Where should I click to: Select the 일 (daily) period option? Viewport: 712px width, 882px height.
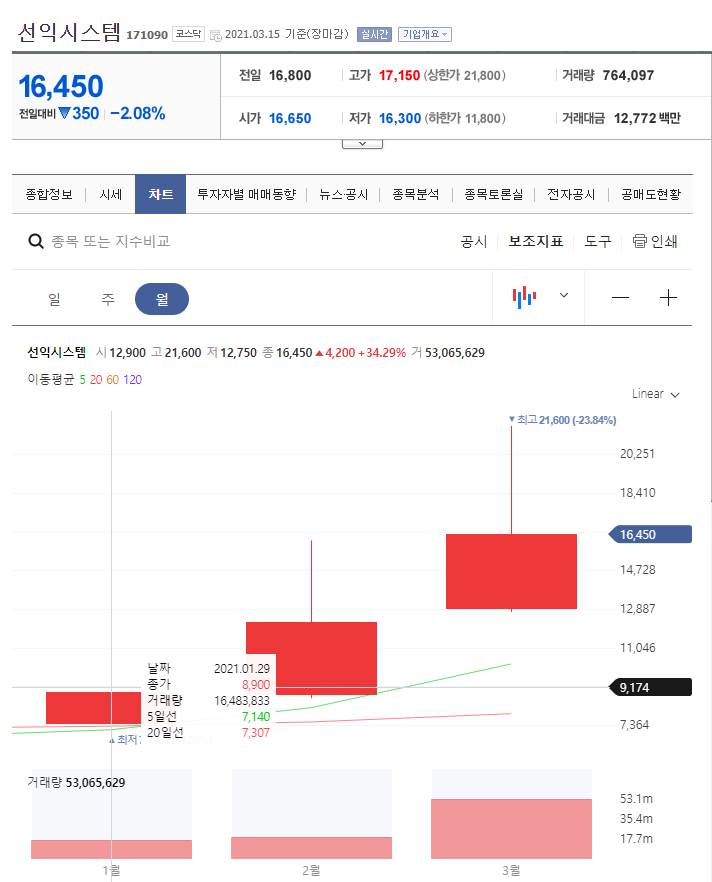point(54,299)
